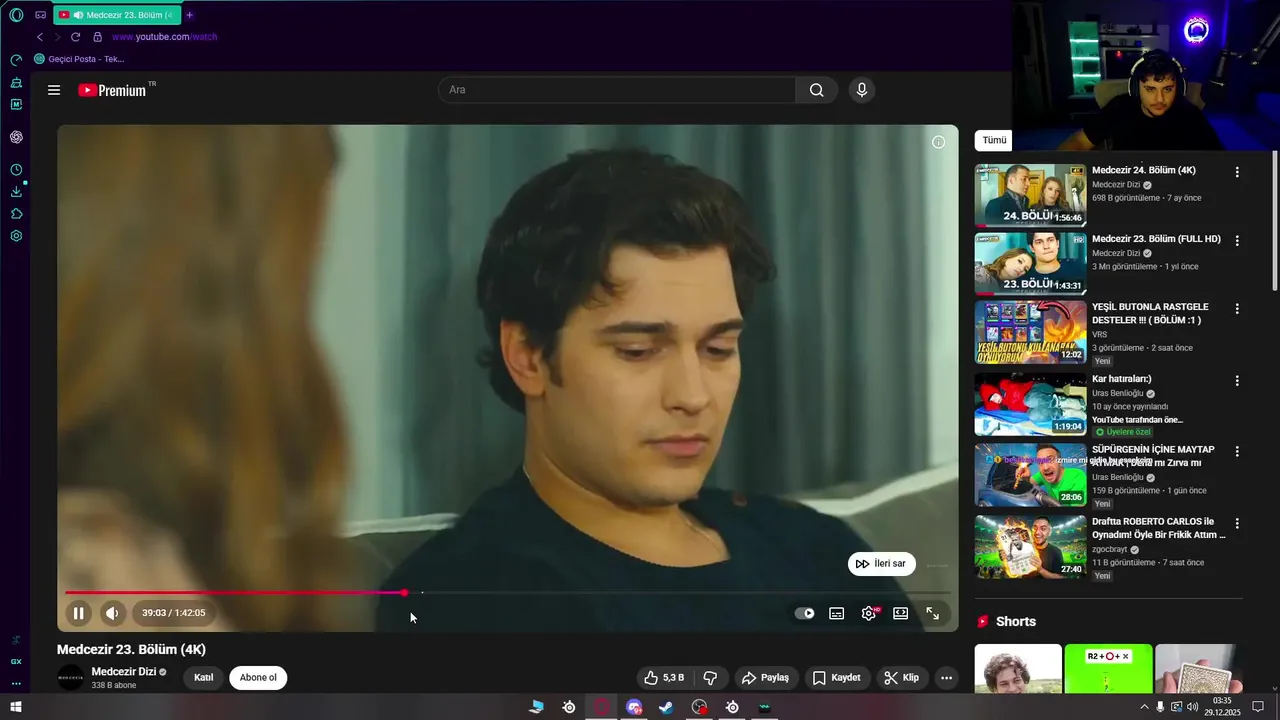Open SÜPÜRGENİN İÇİNE MAYTAP video thumbnail
This screenshot has height=720, width=1280.
(x=1030, y=475)
